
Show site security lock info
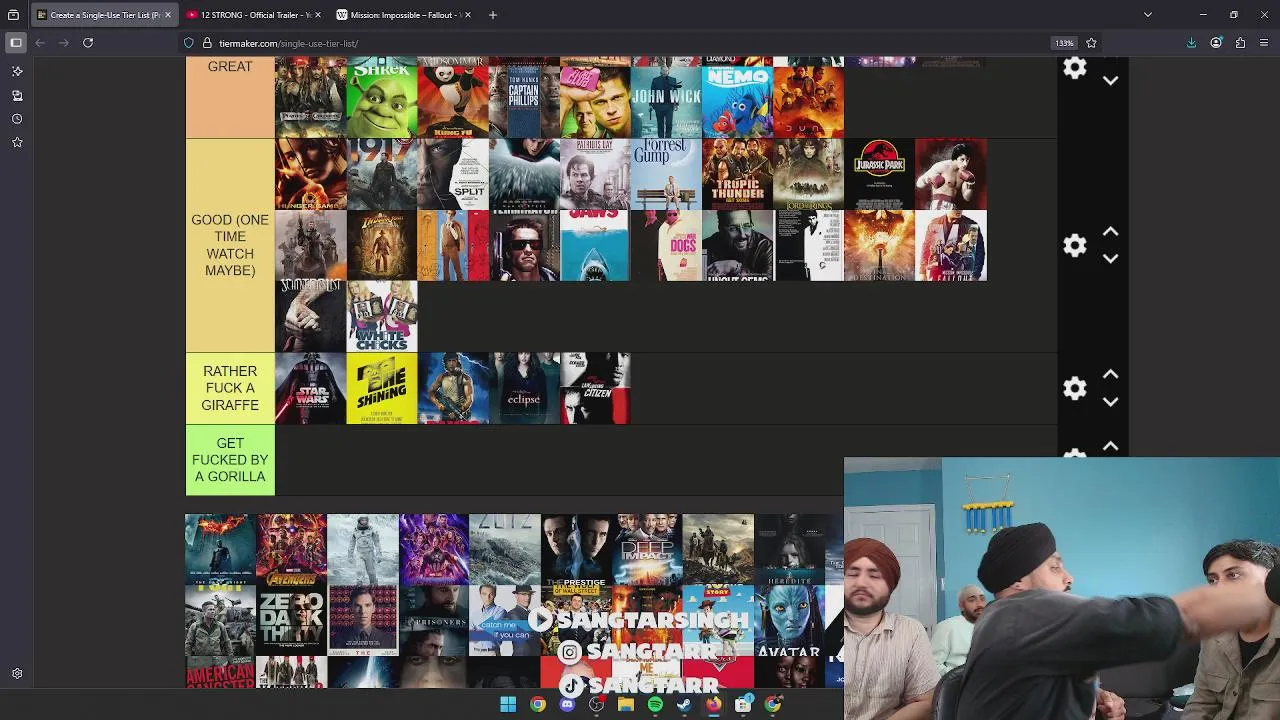tap(207, 43)
